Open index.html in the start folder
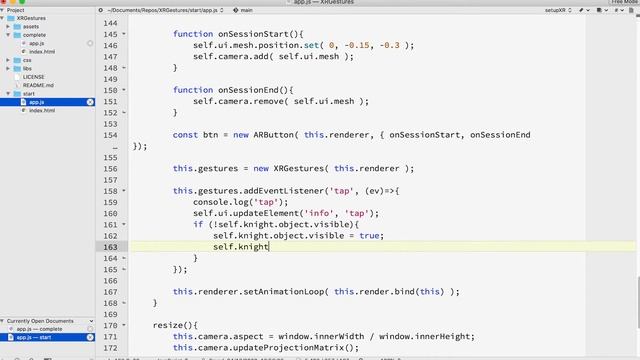The height and width of the screenshot is (360, 640). click(42, 111)
